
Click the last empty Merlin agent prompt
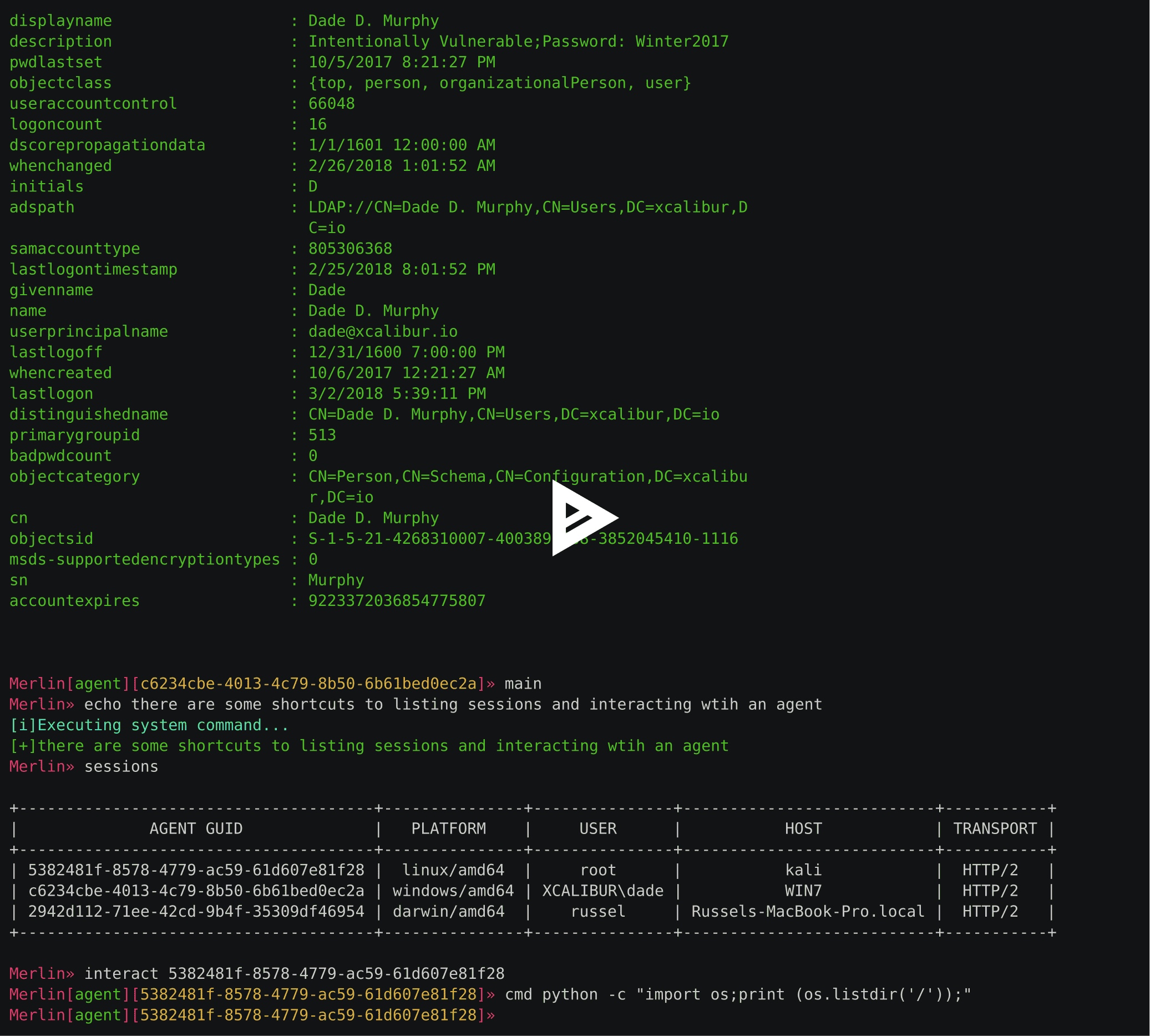pyautogui.click(x=252, y=1015)
